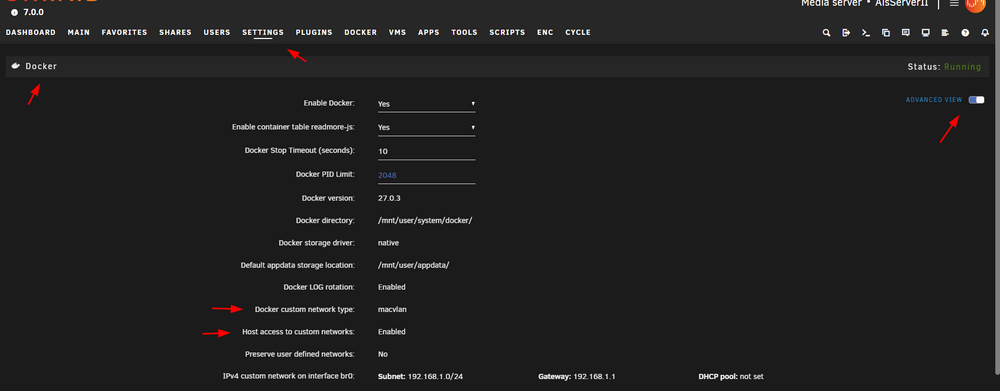Open the Main tab

coord(78,33)
